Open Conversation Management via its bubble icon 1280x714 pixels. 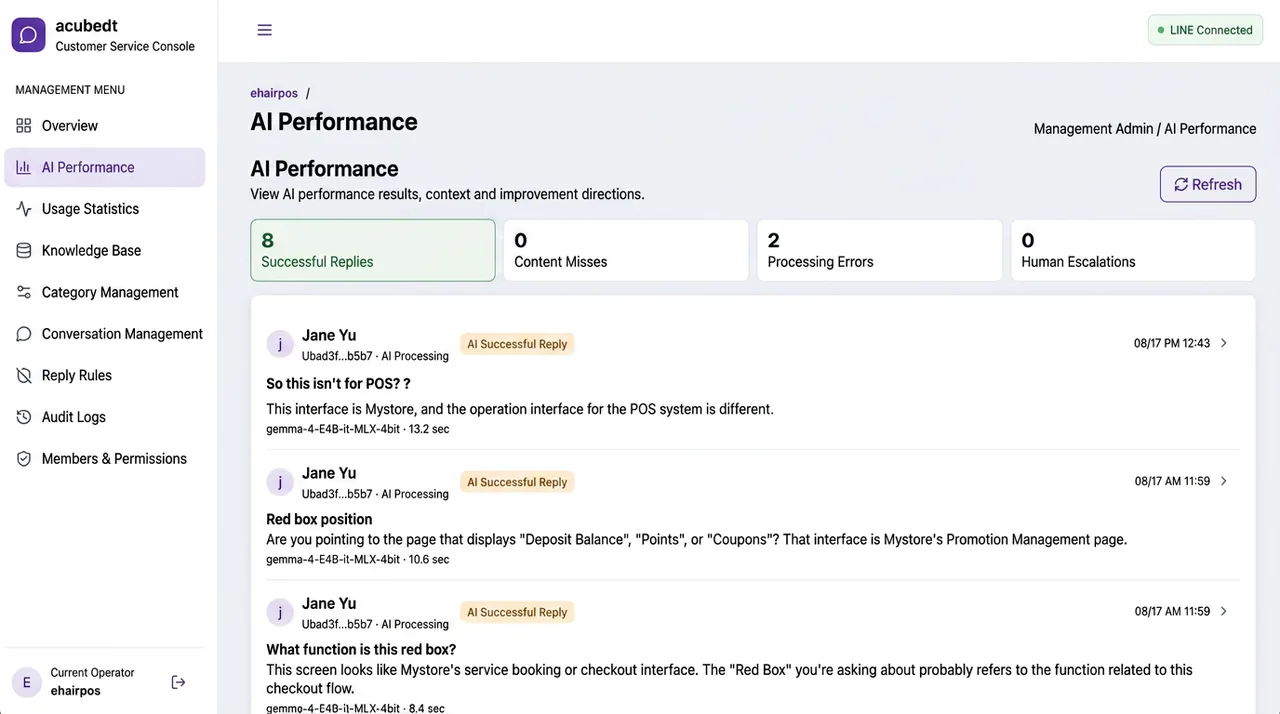click(x=24, y=334)
